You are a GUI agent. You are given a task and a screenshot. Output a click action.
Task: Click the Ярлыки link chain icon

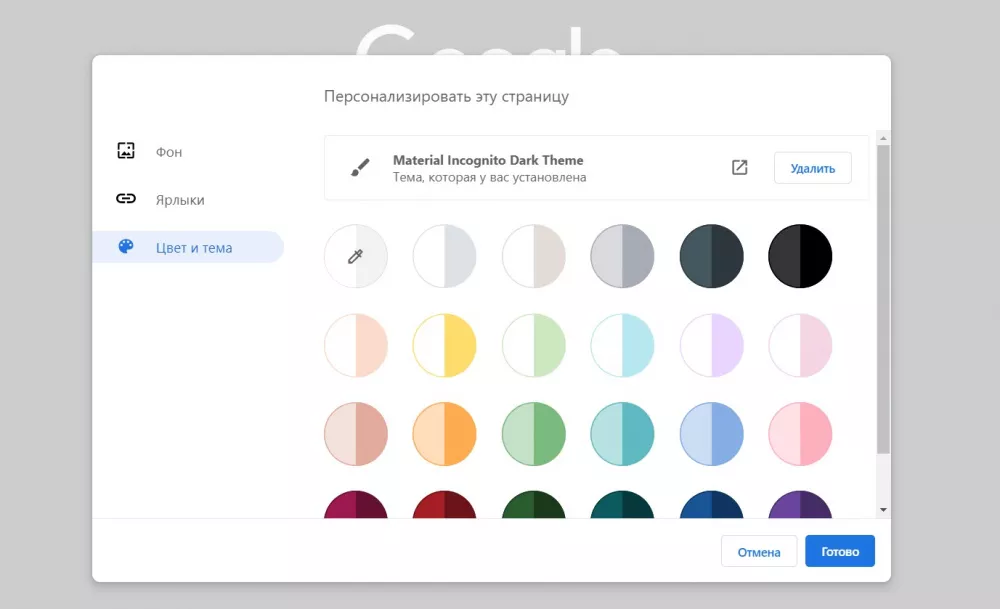coord(126,199)
